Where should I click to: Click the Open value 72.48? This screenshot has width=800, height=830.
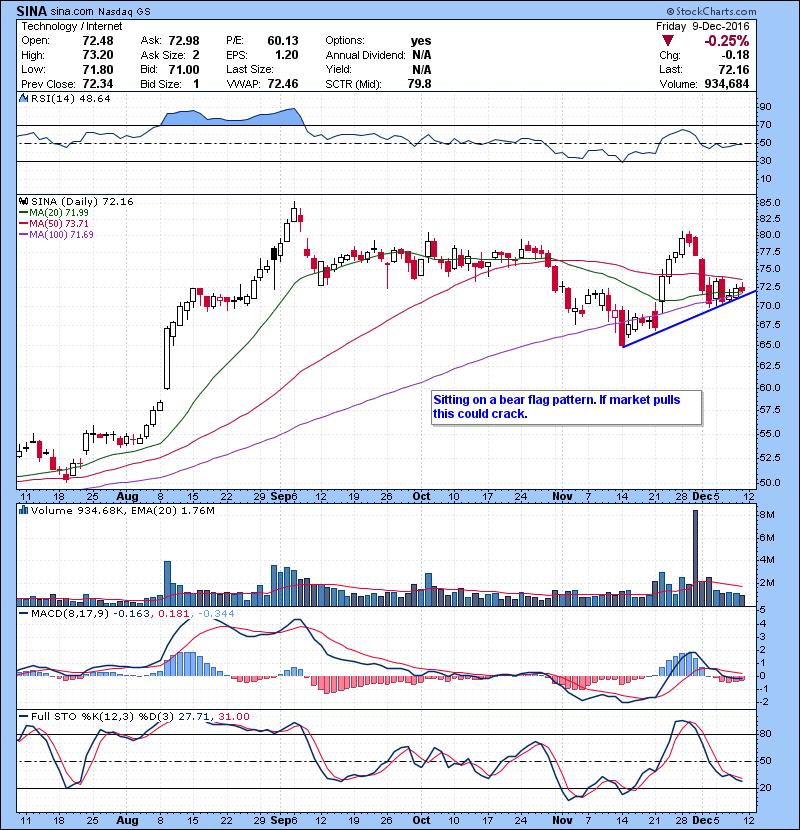pyautogui.click(x=98, y=41)
